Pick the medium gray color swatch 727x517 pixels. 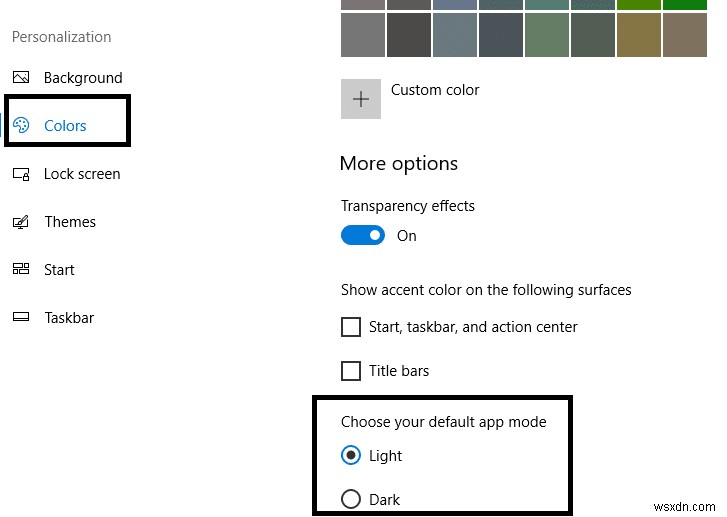click(363, 35)
